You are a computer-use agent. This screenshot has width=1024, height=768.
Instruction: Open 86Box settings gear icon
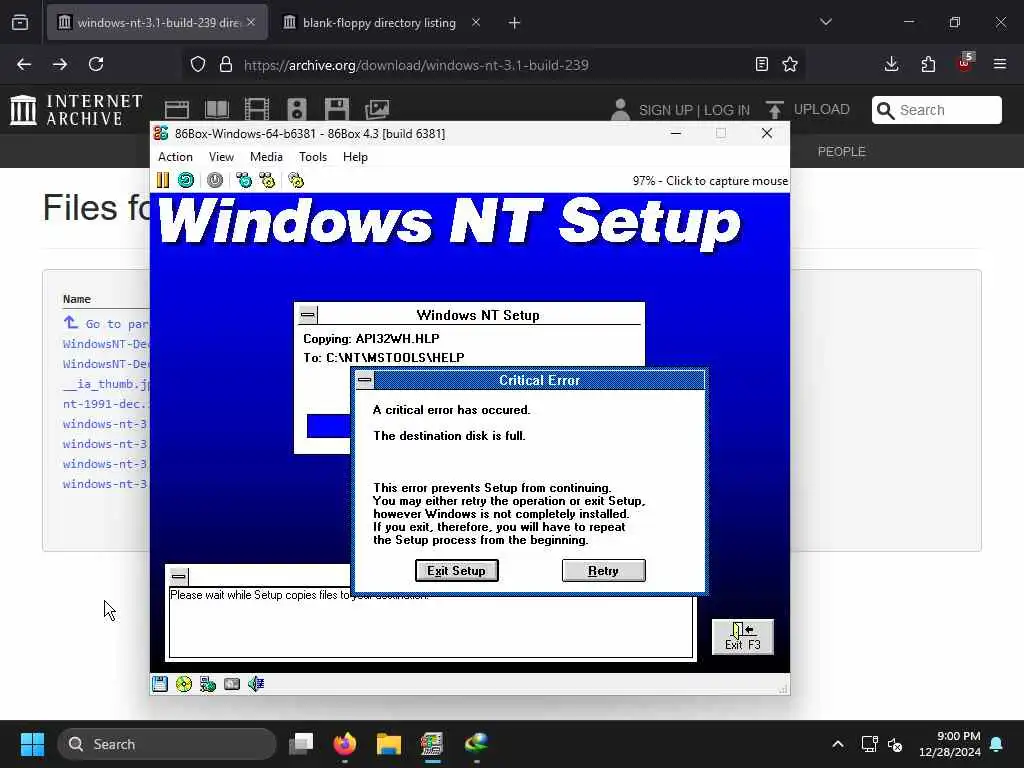click(296, 180)
